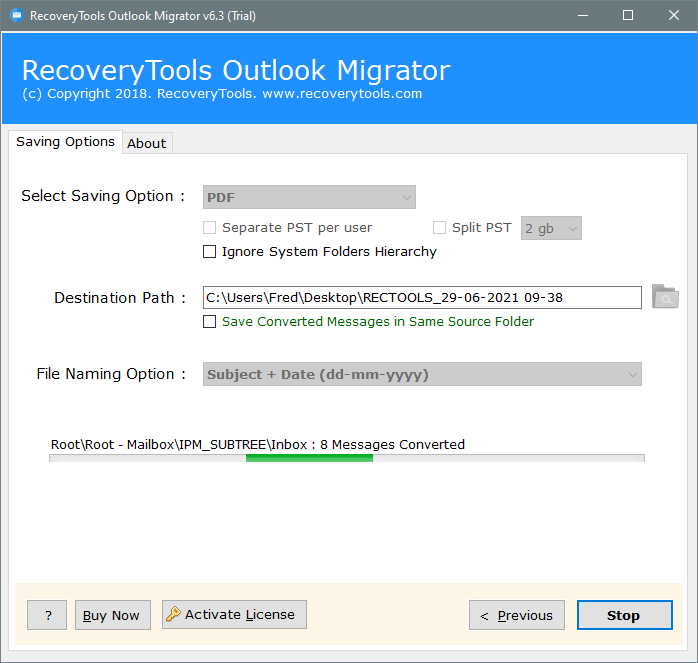Viewport: 698px width, 663px height.
Task: Click the Buy Now button
Action: 113,615
